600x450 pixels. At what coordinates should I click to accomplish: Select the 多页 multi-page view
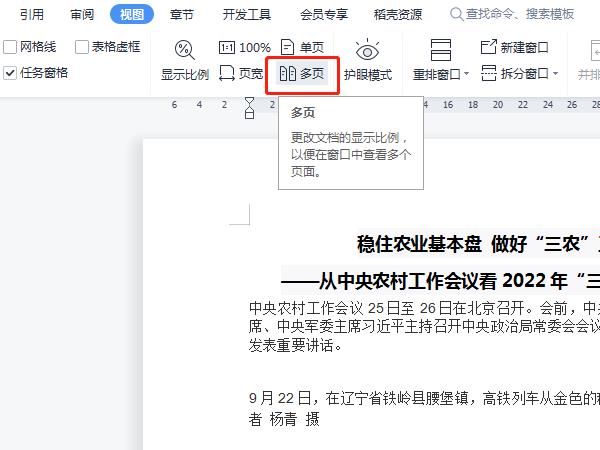(x=302, y=73)
